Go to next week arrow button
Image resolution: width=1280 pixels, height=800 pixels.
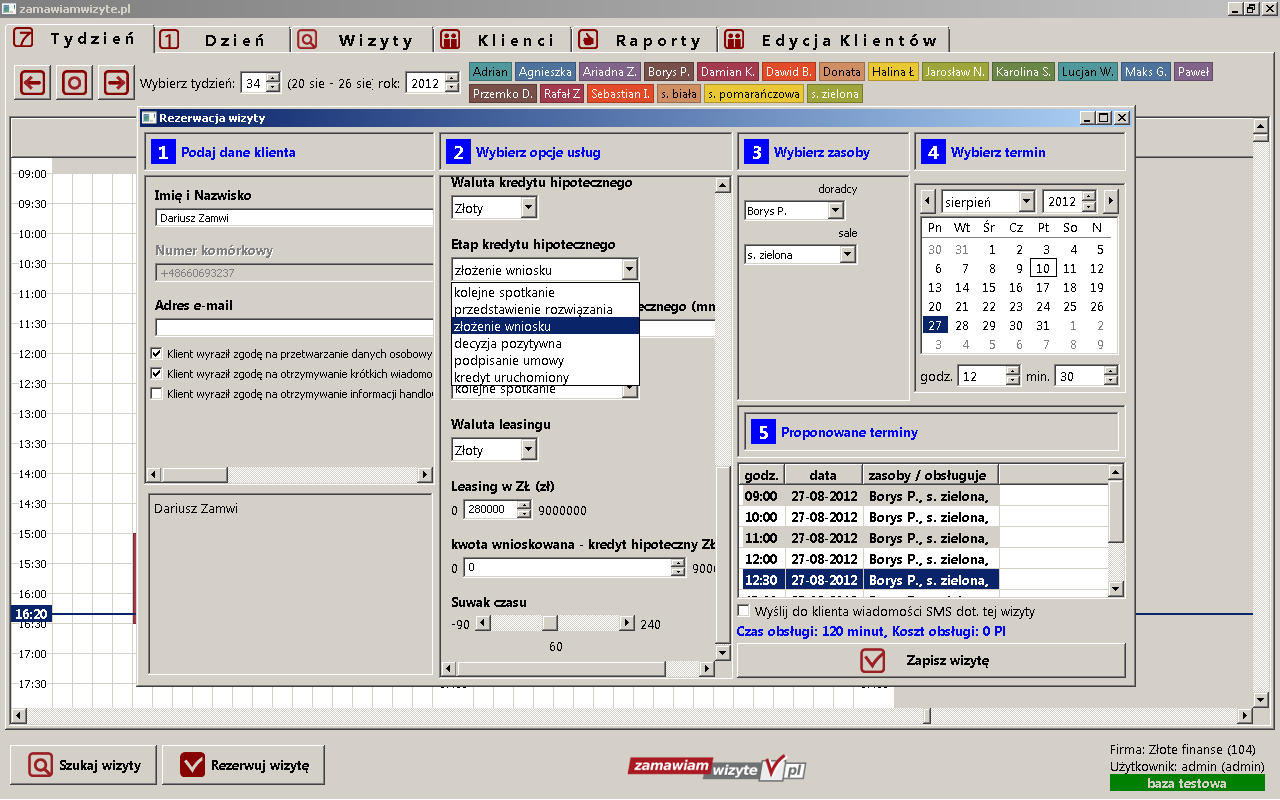[x=117, y=82]
